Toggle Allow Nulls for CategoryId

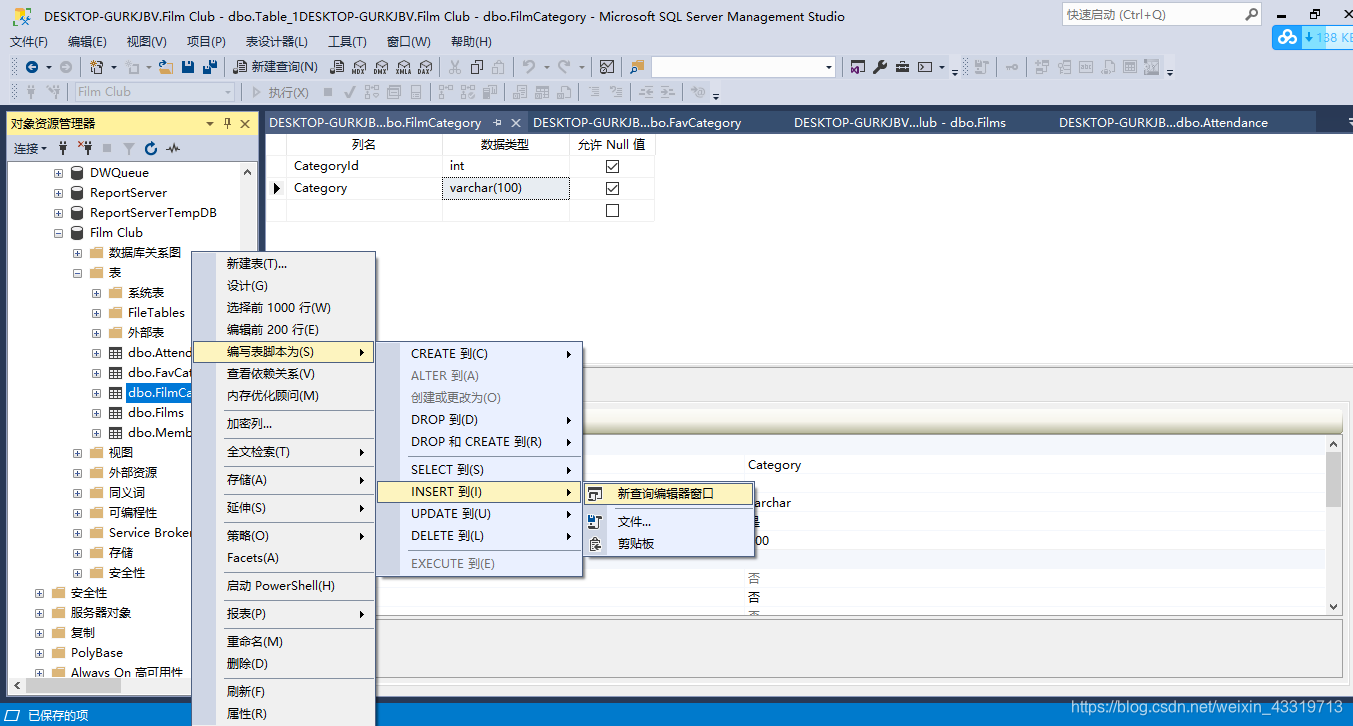(612, 166)
